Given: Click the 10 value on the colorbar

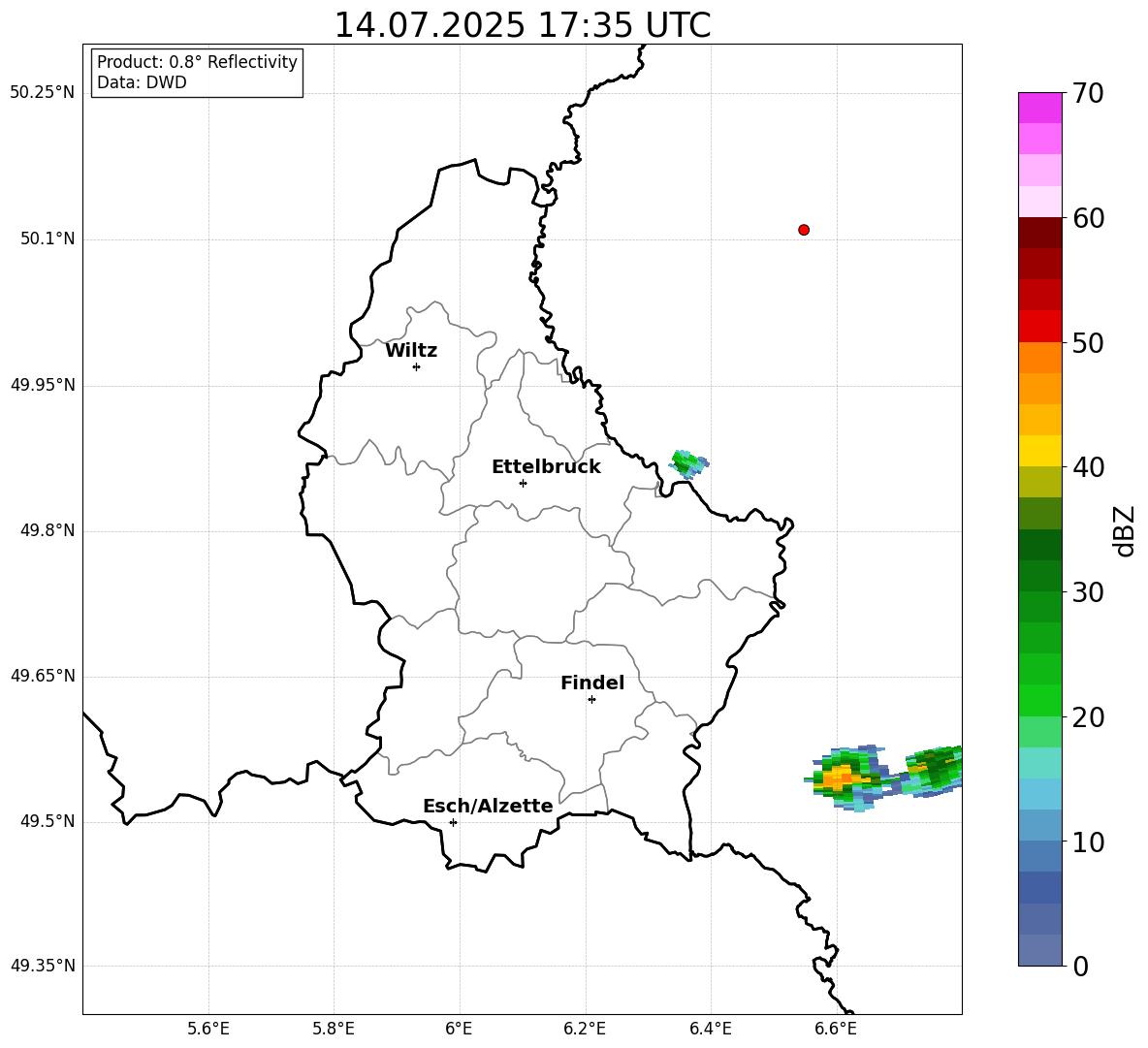Looking at the screenshot, I should (1088, 842).
